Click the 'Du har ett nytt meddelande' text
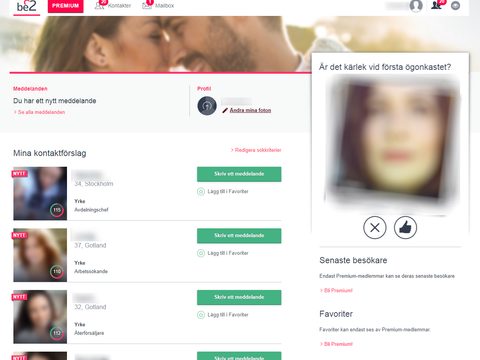The image size is (480, 360). [x=55, y=101]
